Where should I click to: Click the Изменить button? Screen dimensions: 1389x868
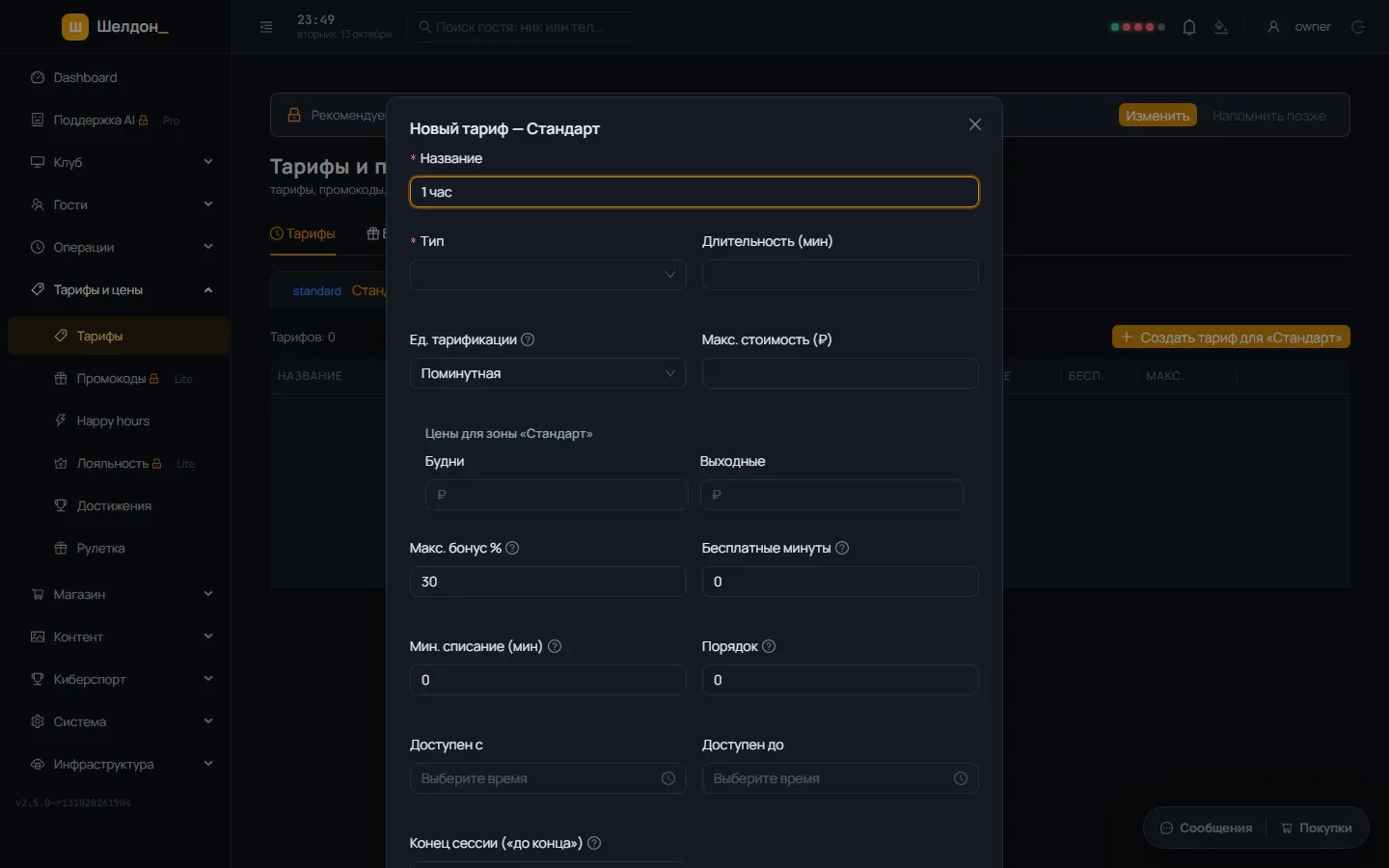pos(1157,116)
